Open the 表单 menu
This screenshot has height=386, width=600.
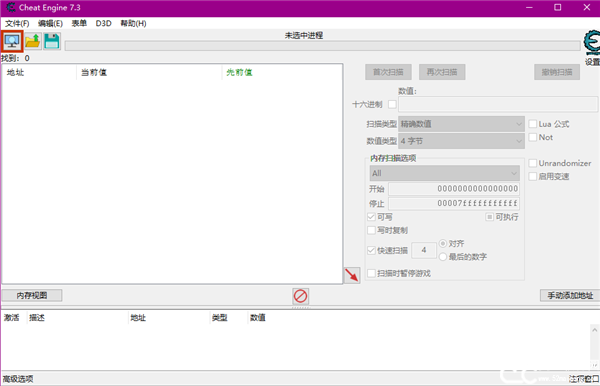[x=79, y=23]
